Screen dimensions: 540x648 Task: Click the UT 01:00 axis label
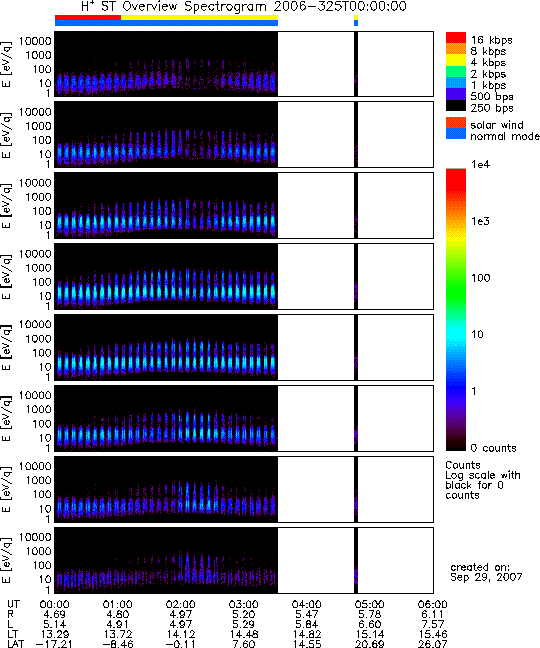pyautogui.click(x=117, y=605)
